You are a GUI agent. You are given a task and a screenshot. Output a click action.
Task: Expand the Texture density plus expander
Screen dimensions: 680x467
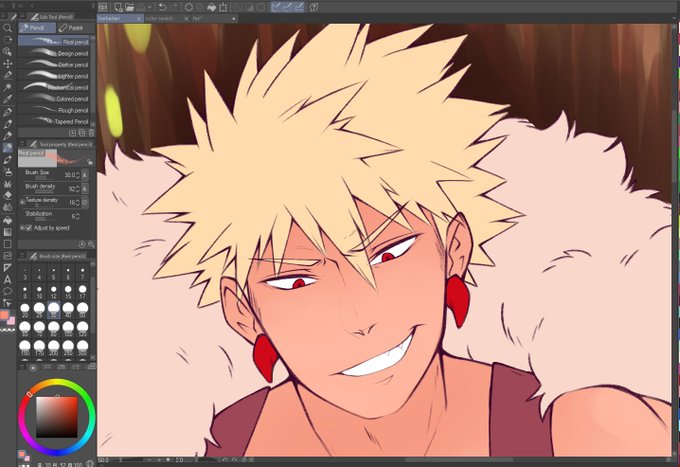22,202
